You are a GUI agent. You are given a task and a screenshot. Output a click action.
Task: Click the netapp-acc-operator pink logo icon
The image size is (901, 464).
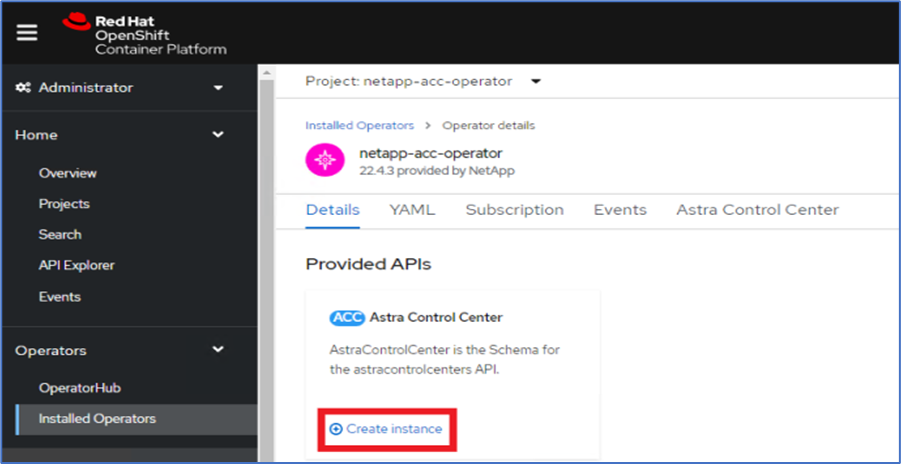[x=326, y=160]
